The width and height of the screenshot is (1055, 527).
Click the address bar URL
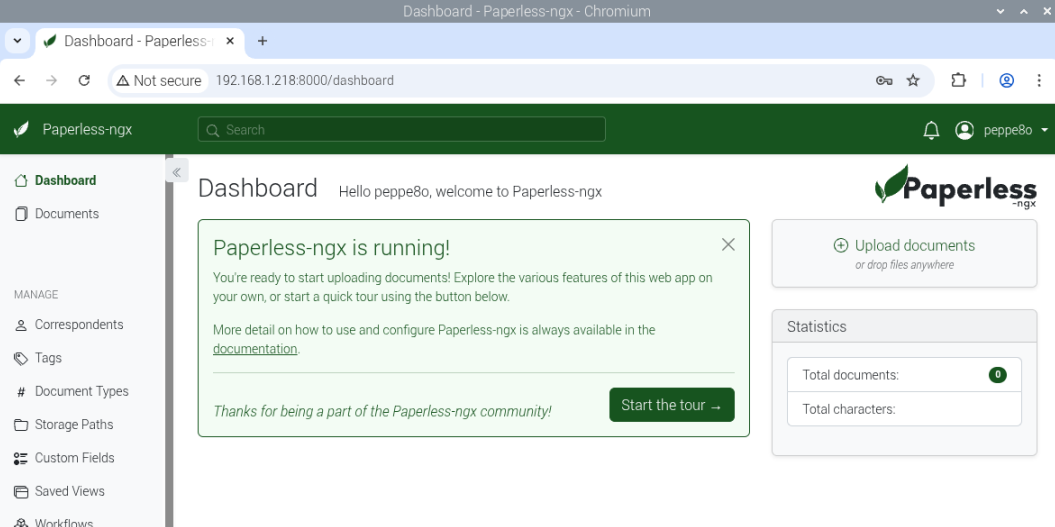pyautogui.click(x=305, y=81)
